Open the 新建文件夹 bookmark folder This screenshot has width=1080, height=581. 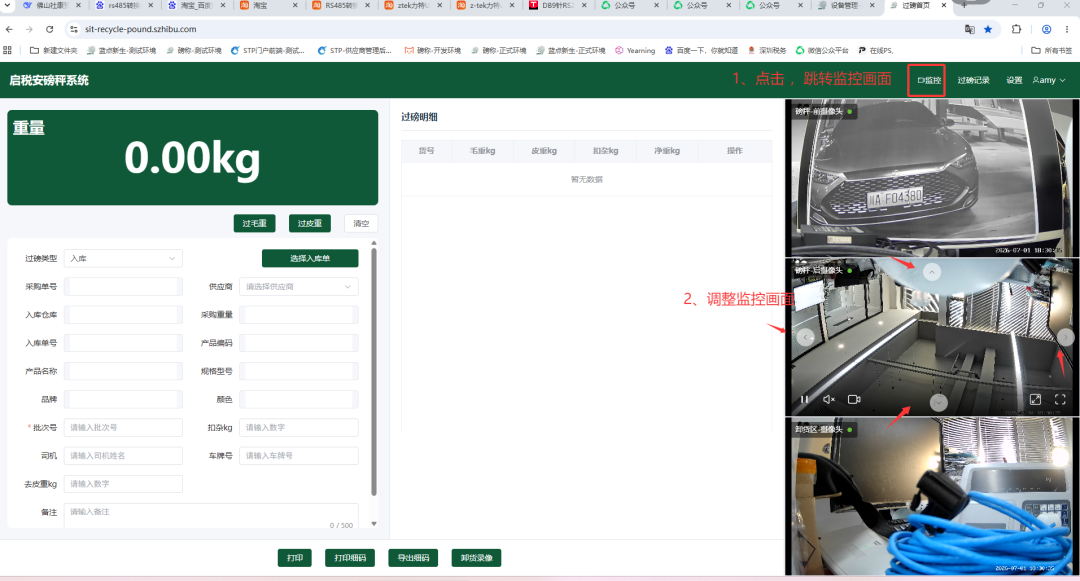click(54, 50)
